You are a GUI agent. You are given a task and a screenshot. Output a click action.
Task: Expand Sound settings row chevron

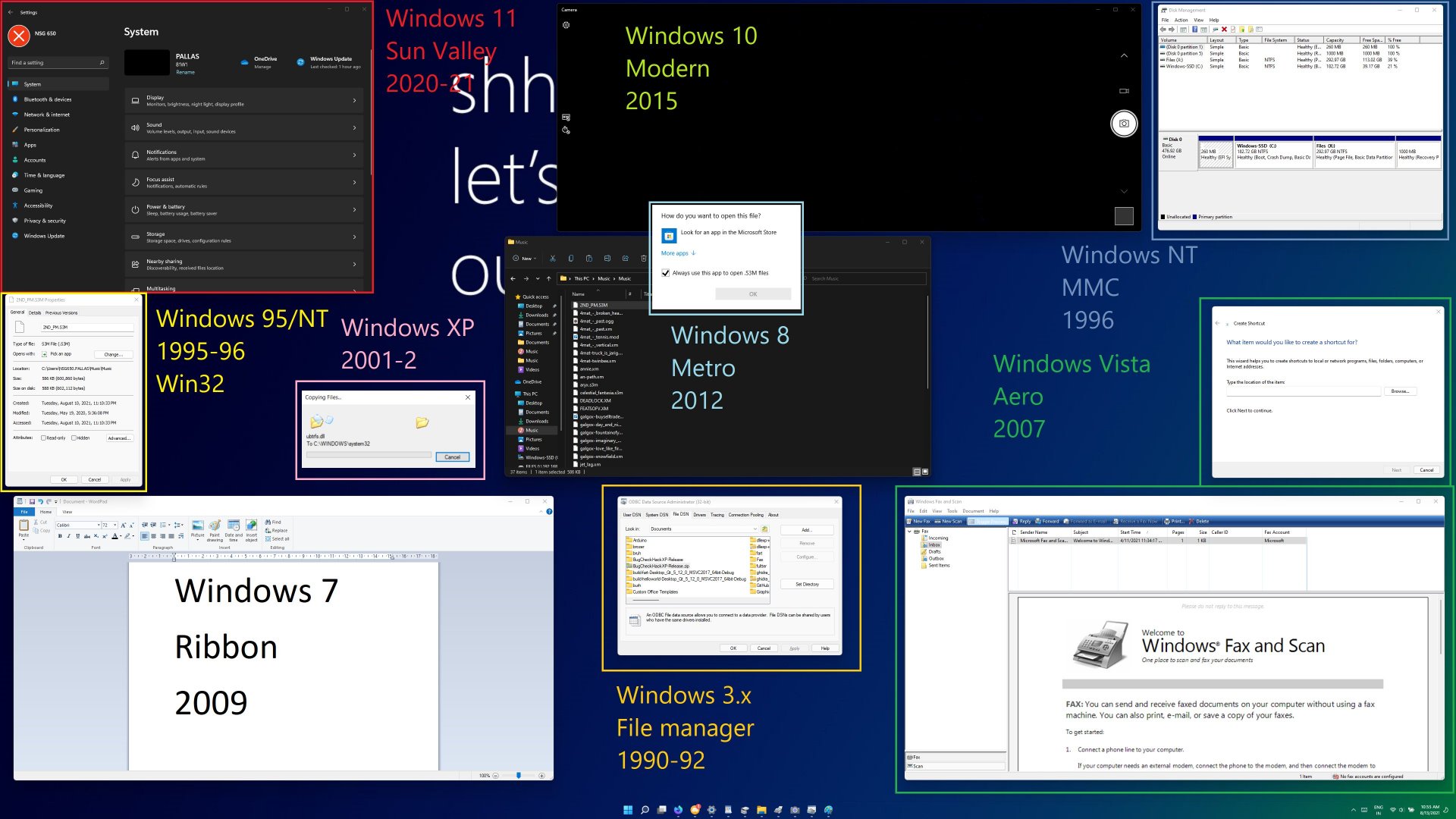pos(354,128)
